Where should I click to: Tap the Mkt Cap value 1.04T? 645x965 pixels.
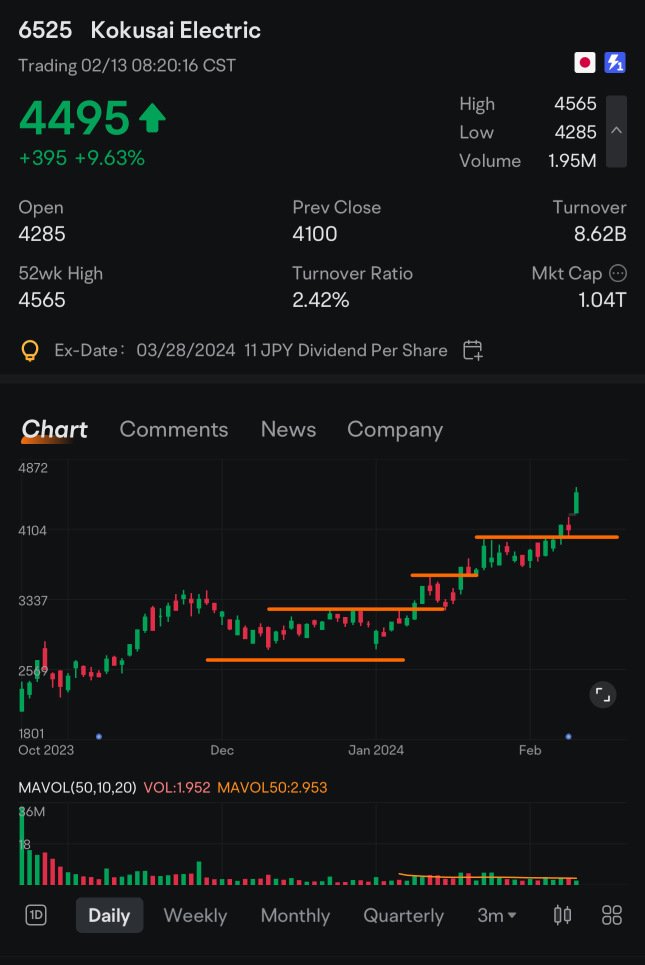click(x=603, y=300)
